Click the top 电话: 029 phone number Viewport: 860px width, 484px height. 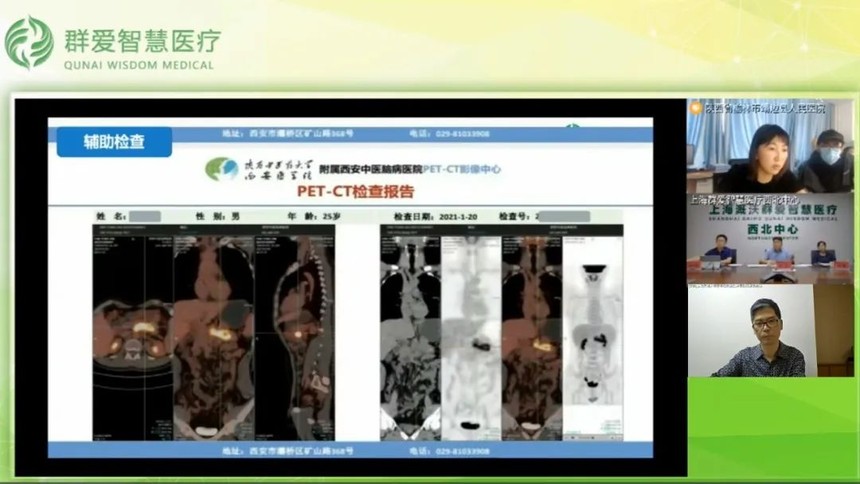[449, 133]
